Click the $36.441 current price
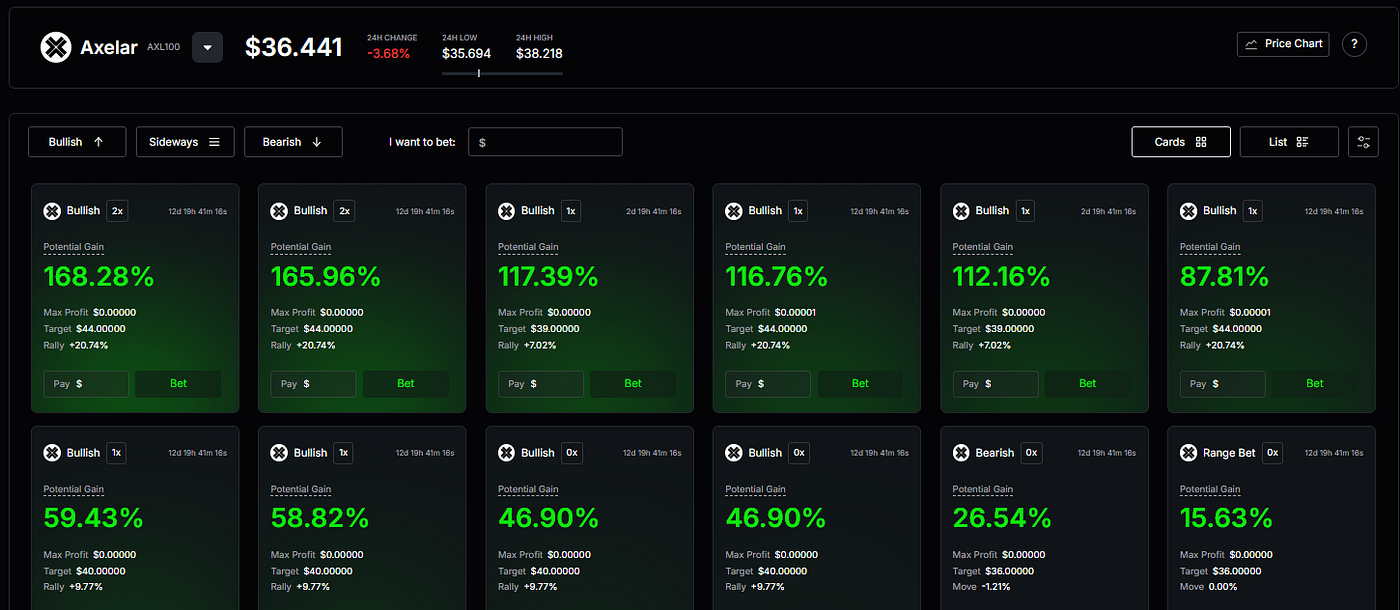 294,47
